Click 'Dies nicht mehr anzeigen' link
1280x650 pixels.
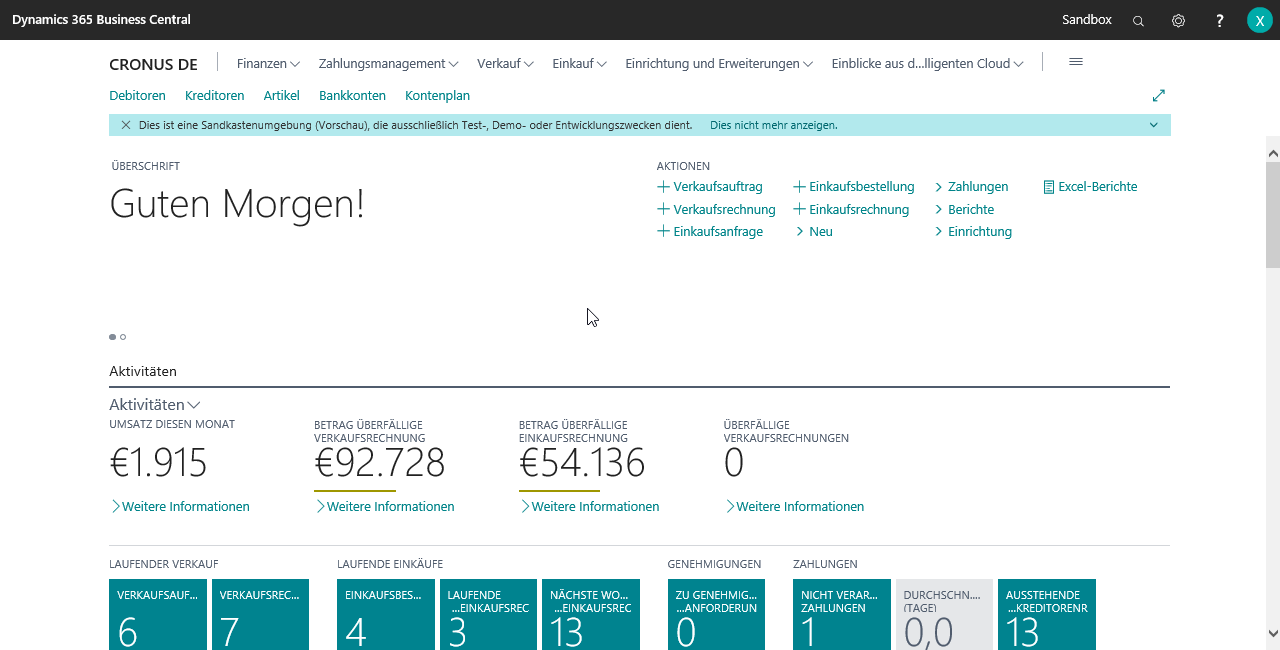click(x=774, y=125)
